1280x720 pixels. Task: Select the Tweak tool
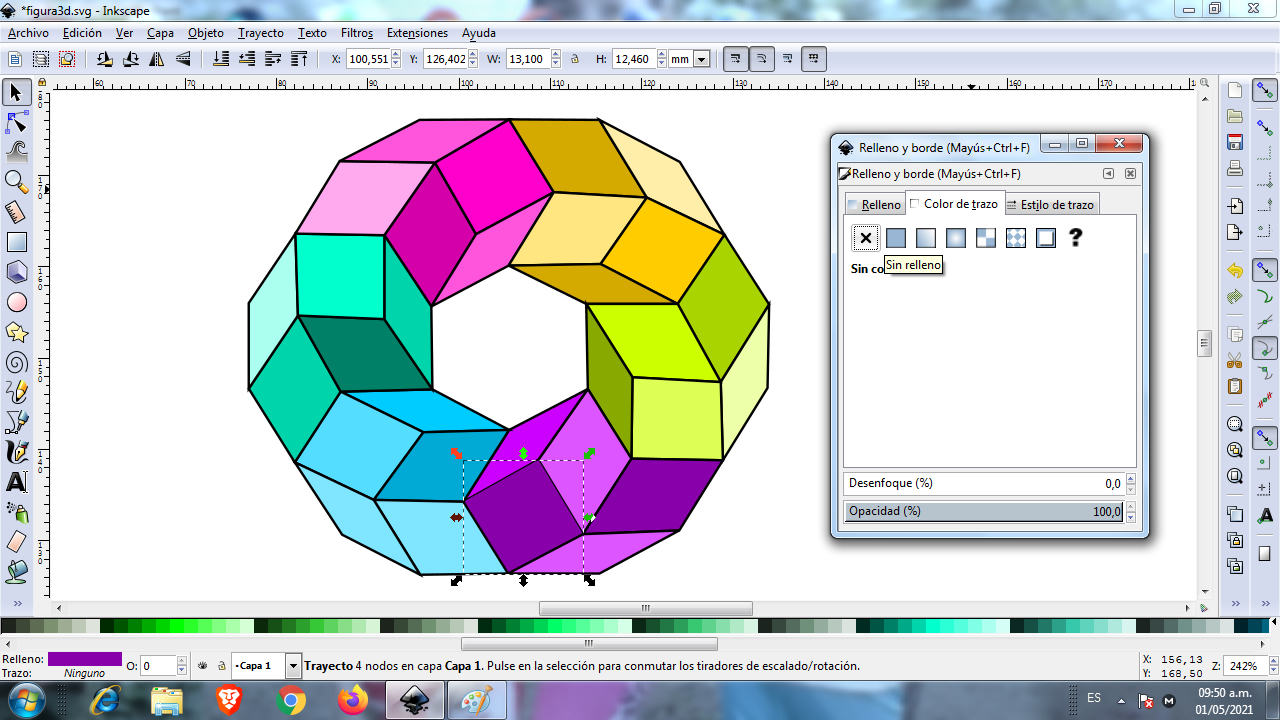click(16, 152)
